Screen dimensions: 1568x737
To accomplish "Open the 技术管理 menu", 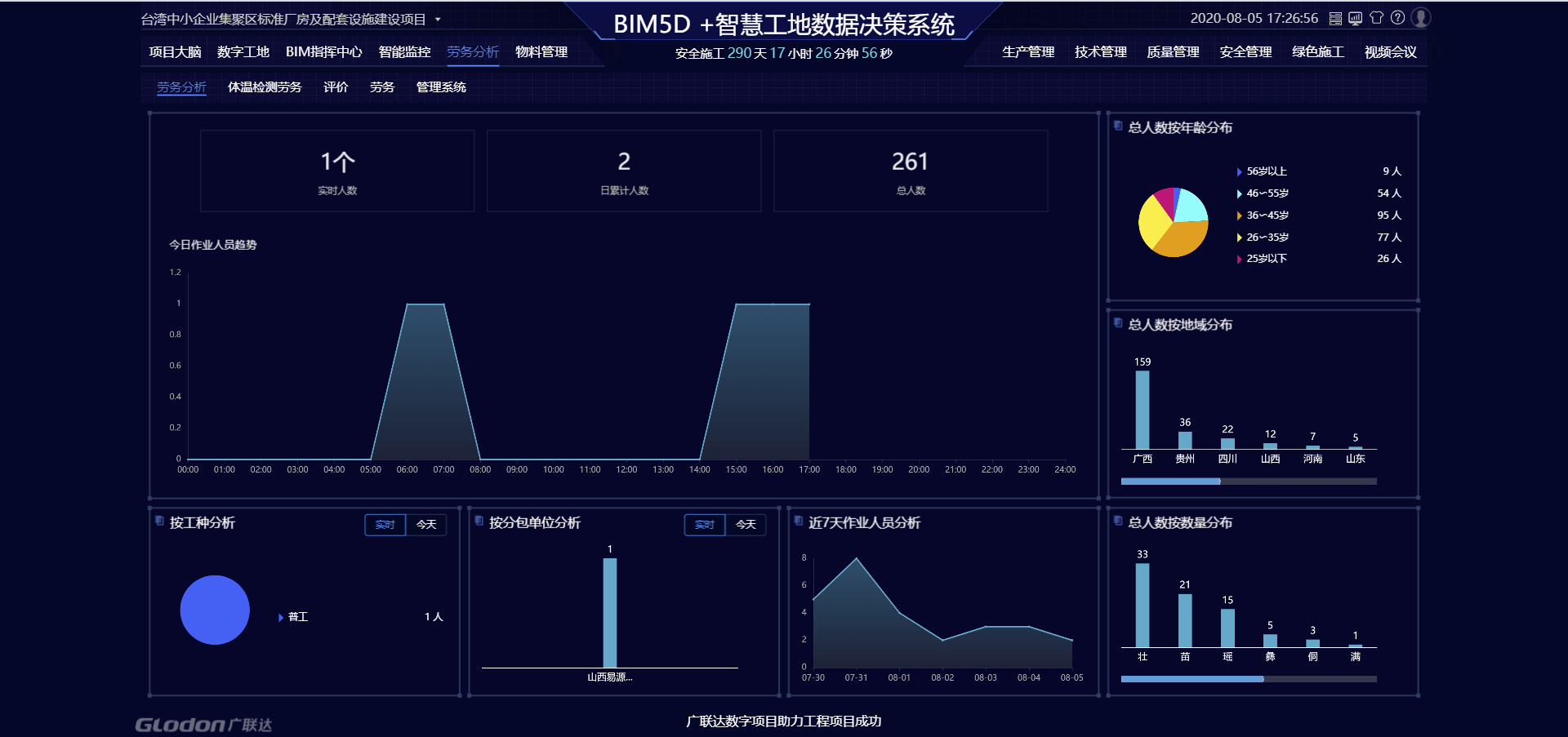I will (x=1101, y=52).
